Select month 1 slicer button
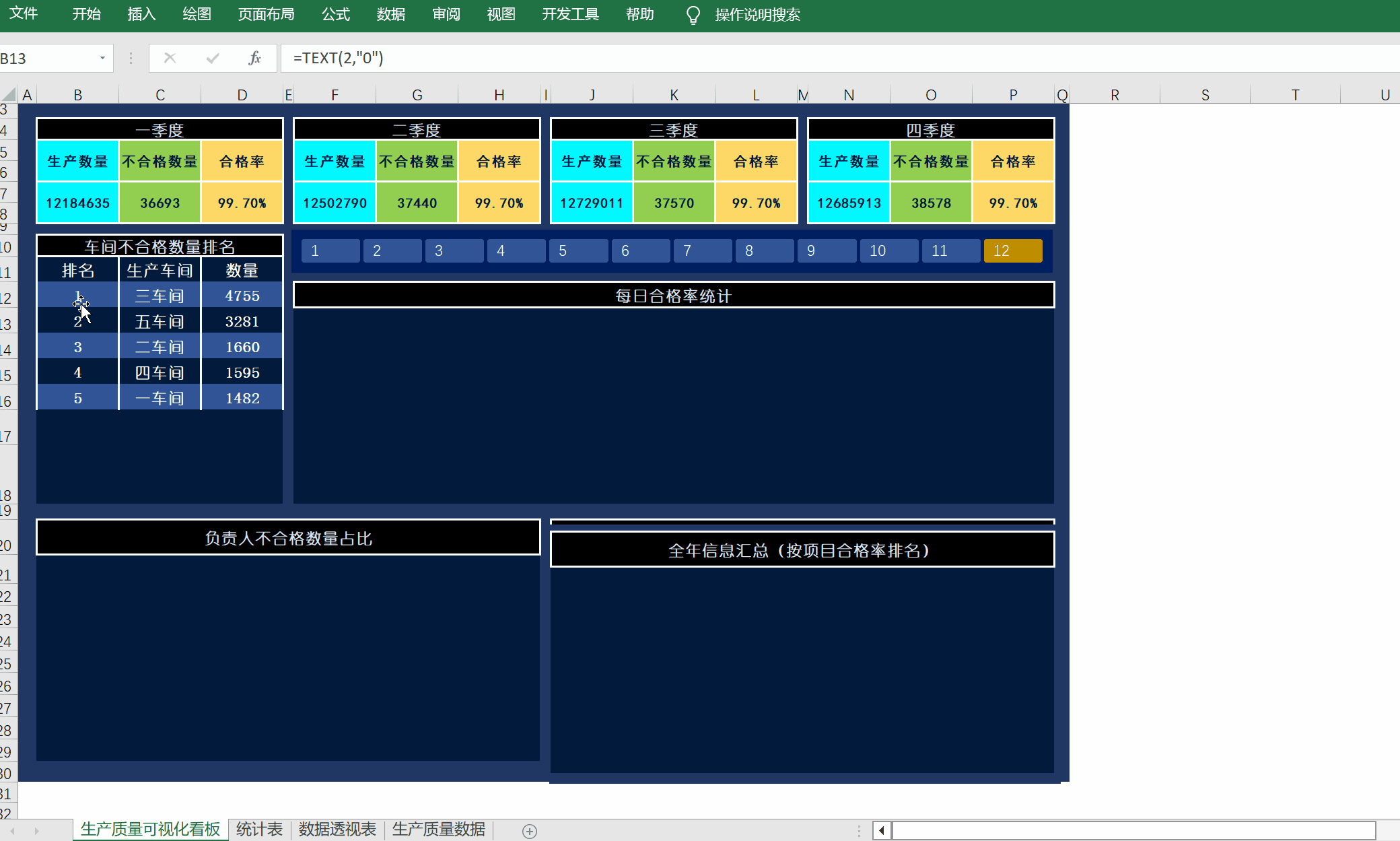The width and height of the screenshot is (1400, 841). coord(330,250)
